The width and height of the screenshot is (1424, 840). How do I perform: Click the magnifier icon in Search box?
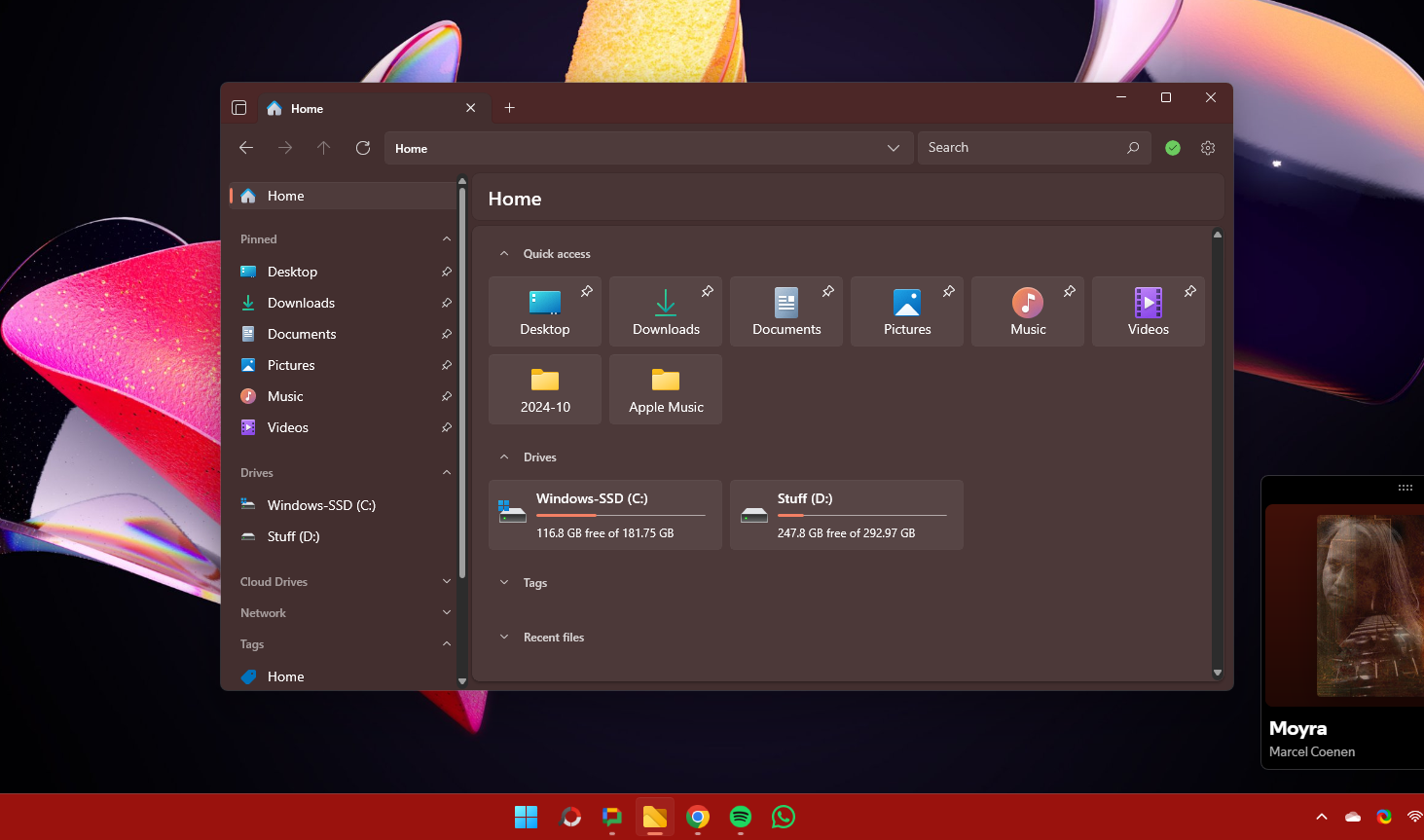[1133, 148]
